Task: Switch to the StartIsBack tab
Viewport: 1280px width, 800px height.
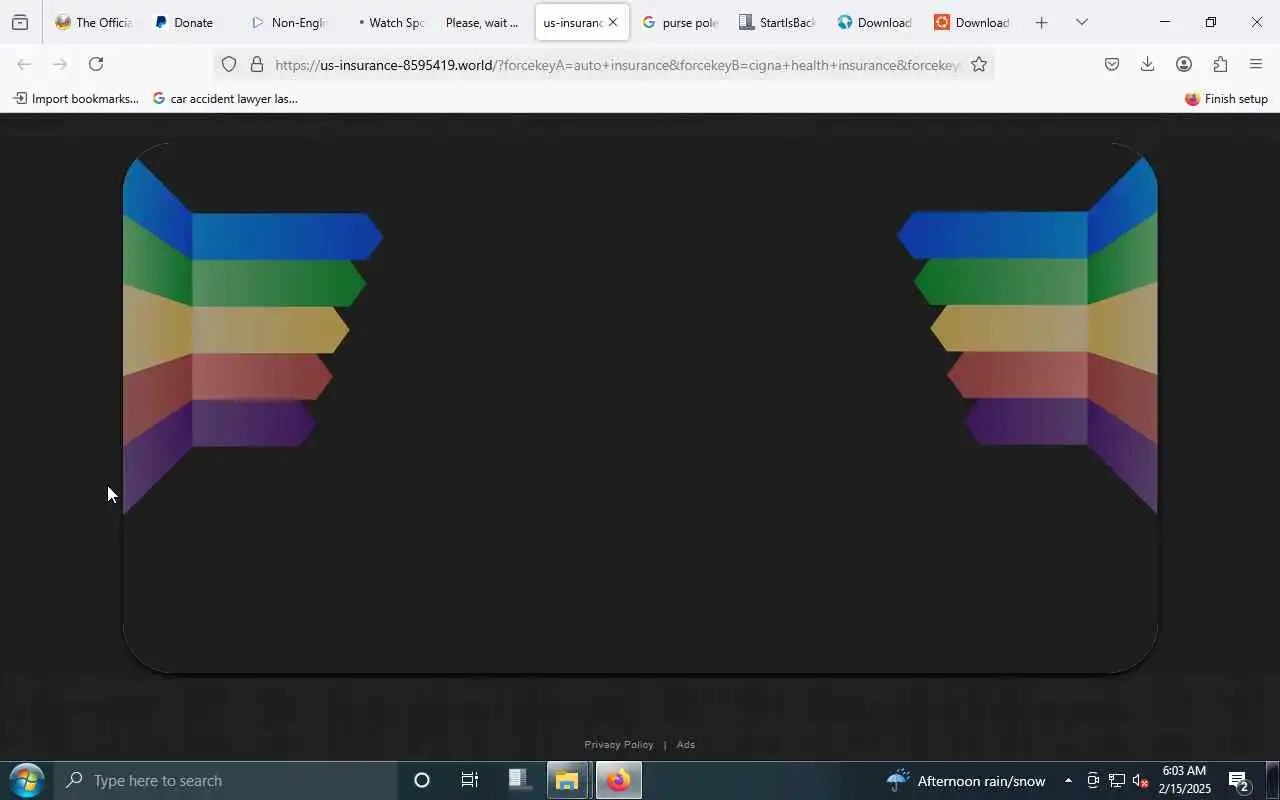Action: point(776,22)
